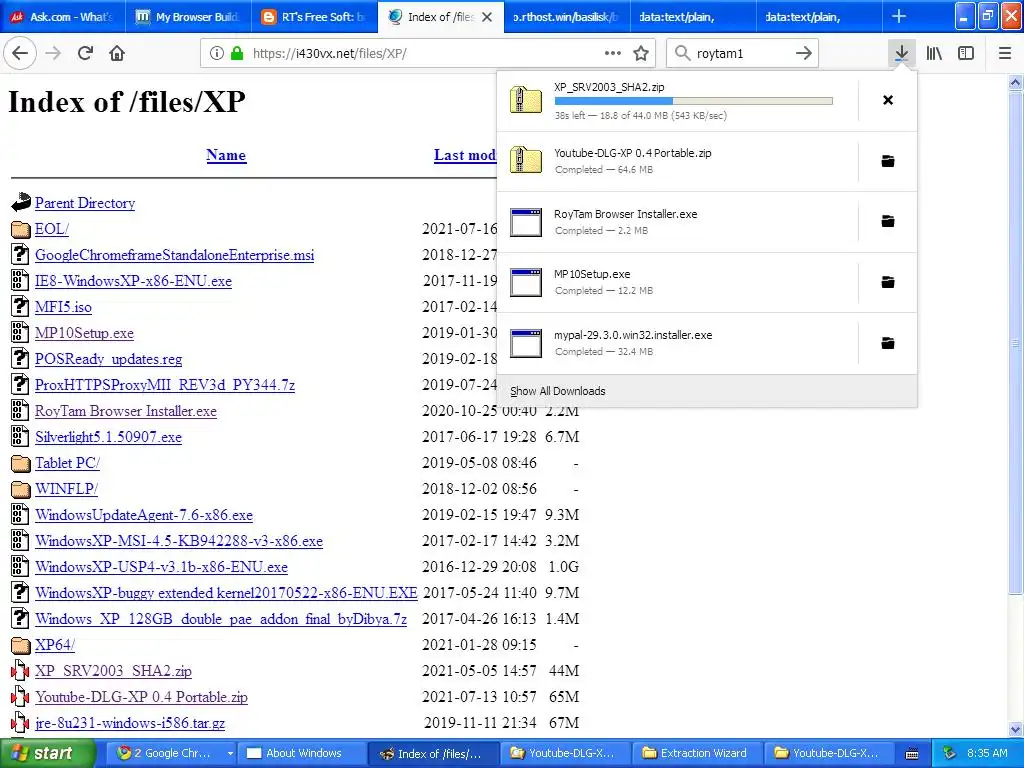The height and width of the screenshot is (768, 1024).
Task: Open mypal-29.3.0.win32.installer.exe download entry
Action: pyautogui.click(x=677, y=343)
